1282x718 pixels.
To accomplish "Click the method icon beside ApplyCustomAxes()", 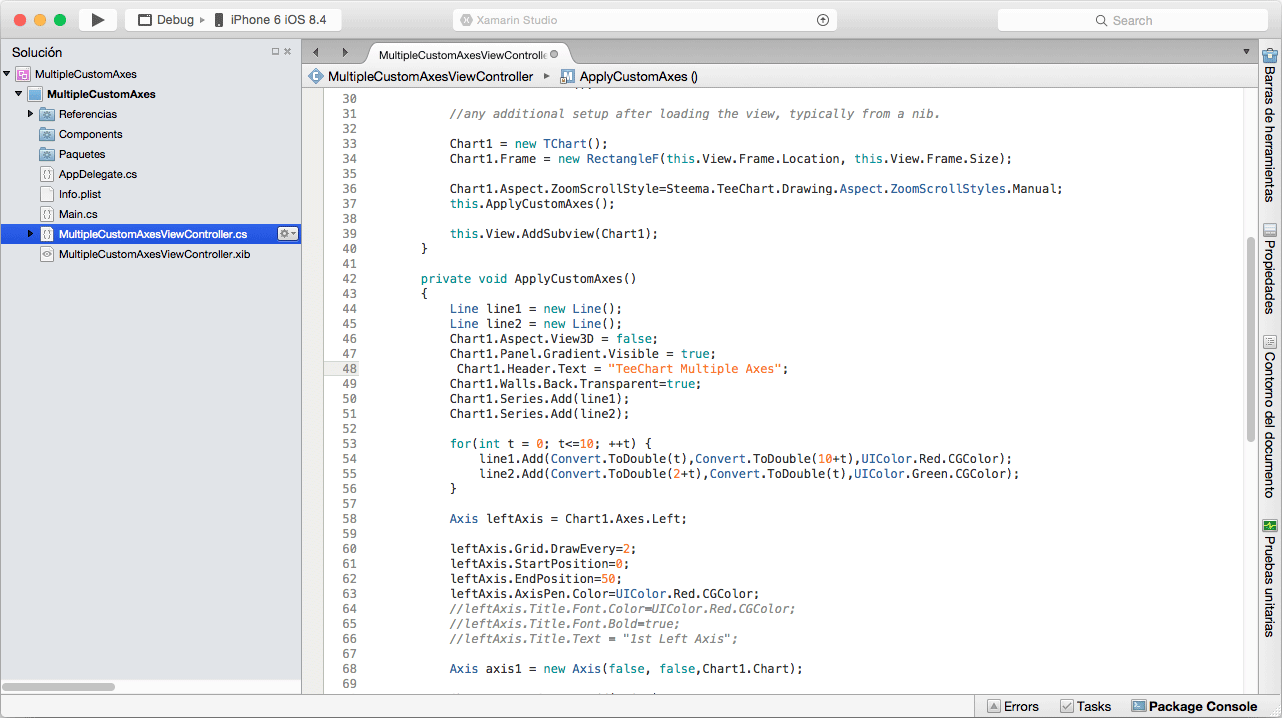I will 567,76.
